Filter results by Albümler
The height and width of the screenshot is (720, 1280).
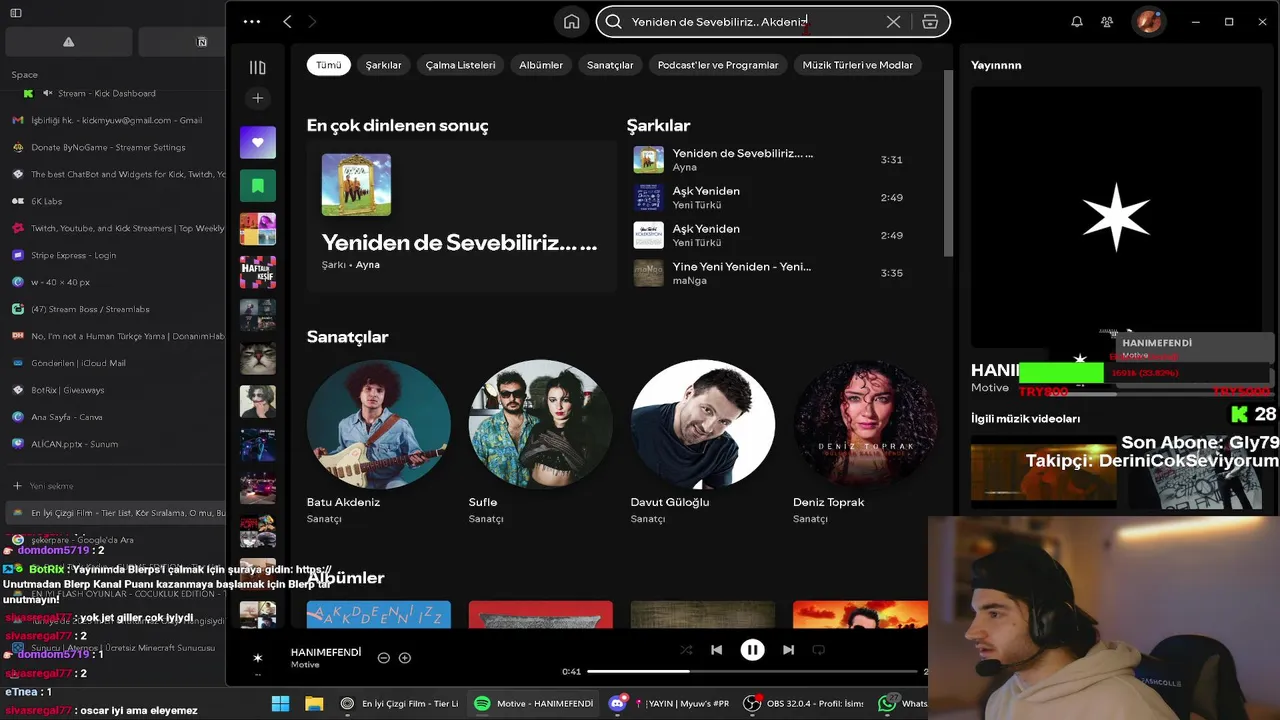coord(541,65)
